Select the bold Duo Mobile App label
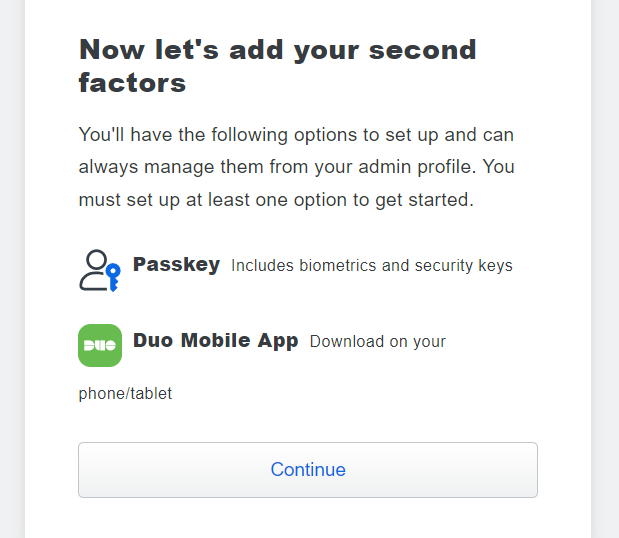619x538 pixels. tap(215, 340)
